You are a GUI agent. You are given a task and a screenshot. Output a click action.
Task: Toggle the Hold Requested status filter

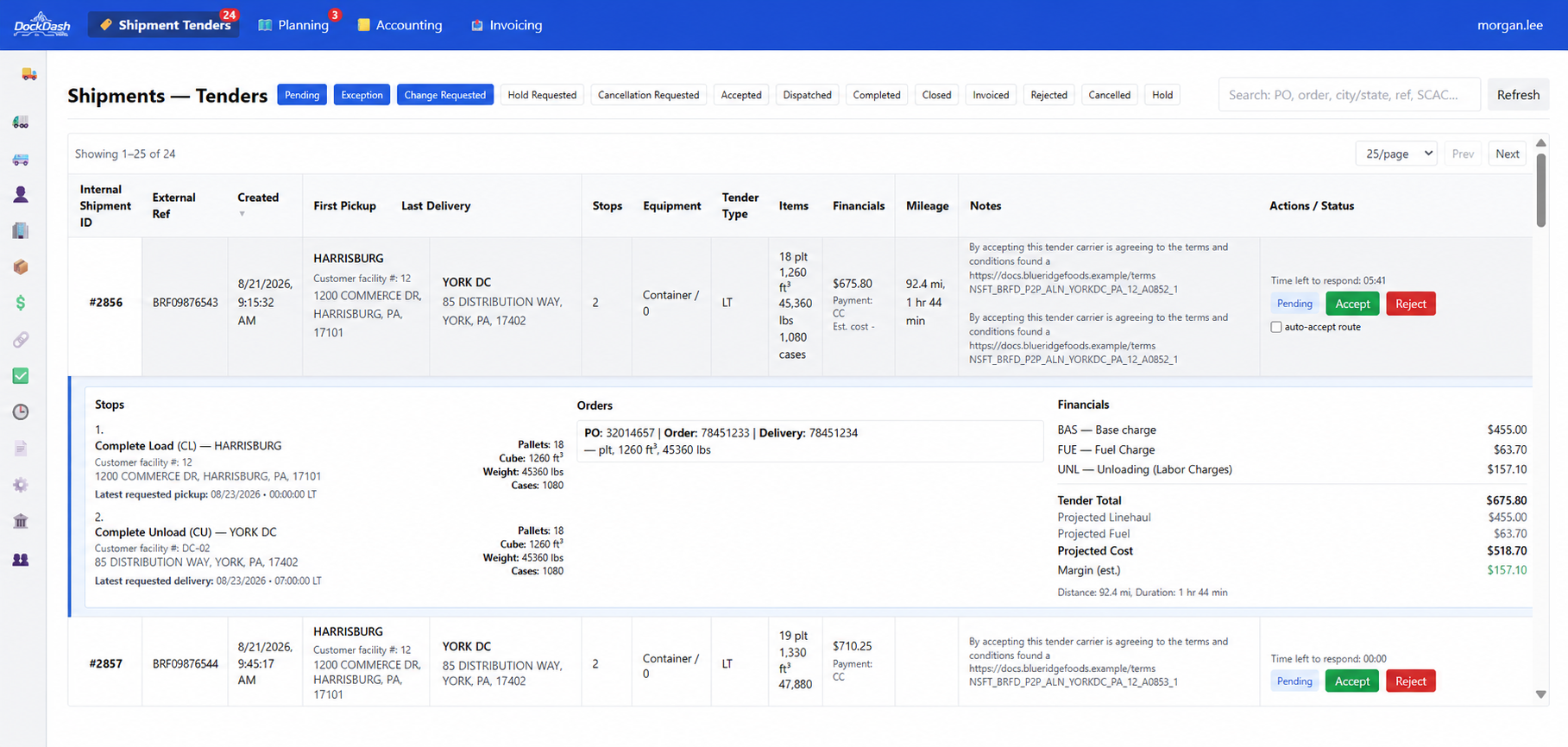coord(542,95)
